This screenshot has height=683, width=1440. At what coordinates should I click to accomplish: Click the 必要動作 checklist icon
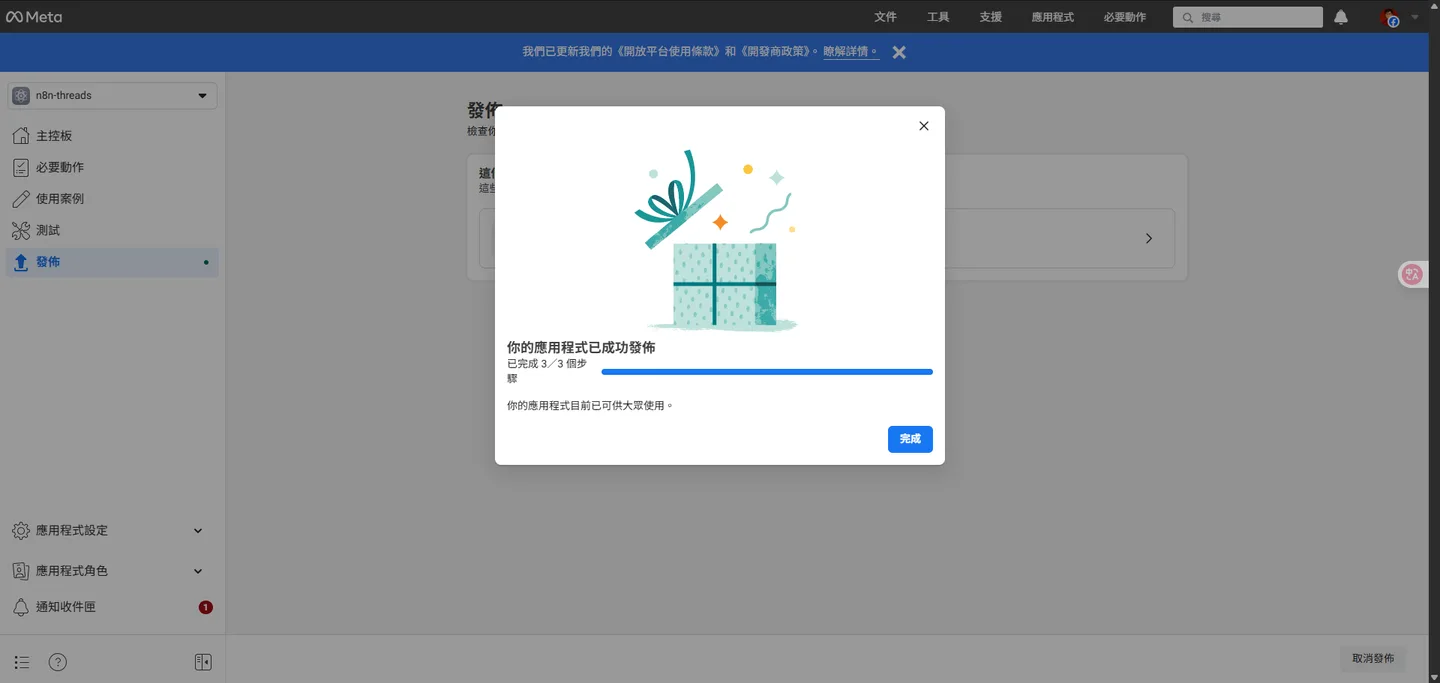click(x=21, y=167)
